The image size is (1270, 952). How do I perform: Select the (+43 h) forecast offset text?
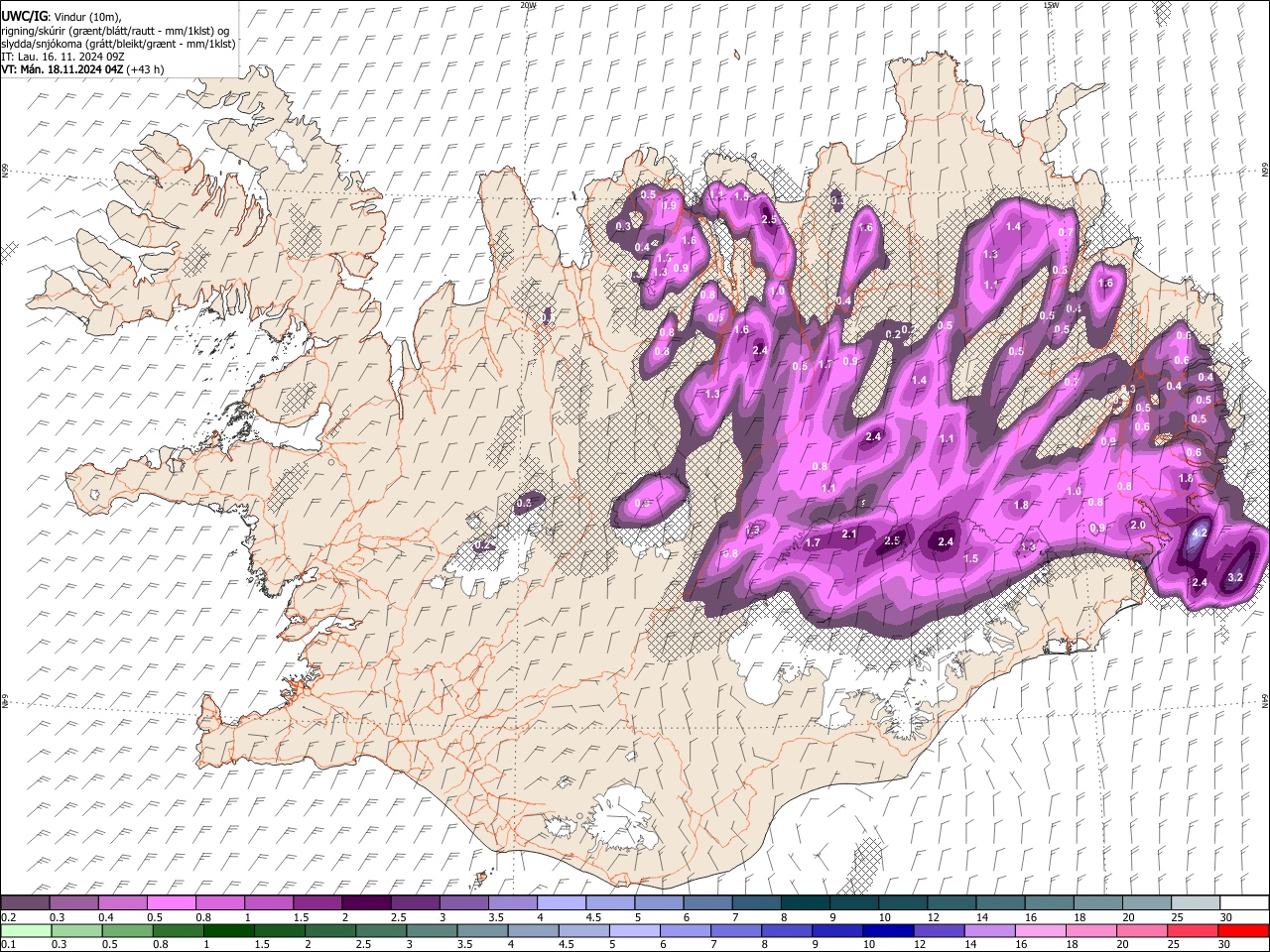click(146, 69)
